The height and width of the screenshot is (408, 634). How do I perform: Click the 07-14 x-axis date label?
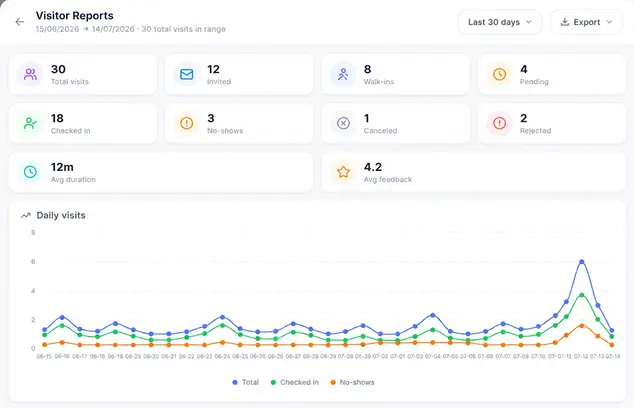tap(613, 357)
